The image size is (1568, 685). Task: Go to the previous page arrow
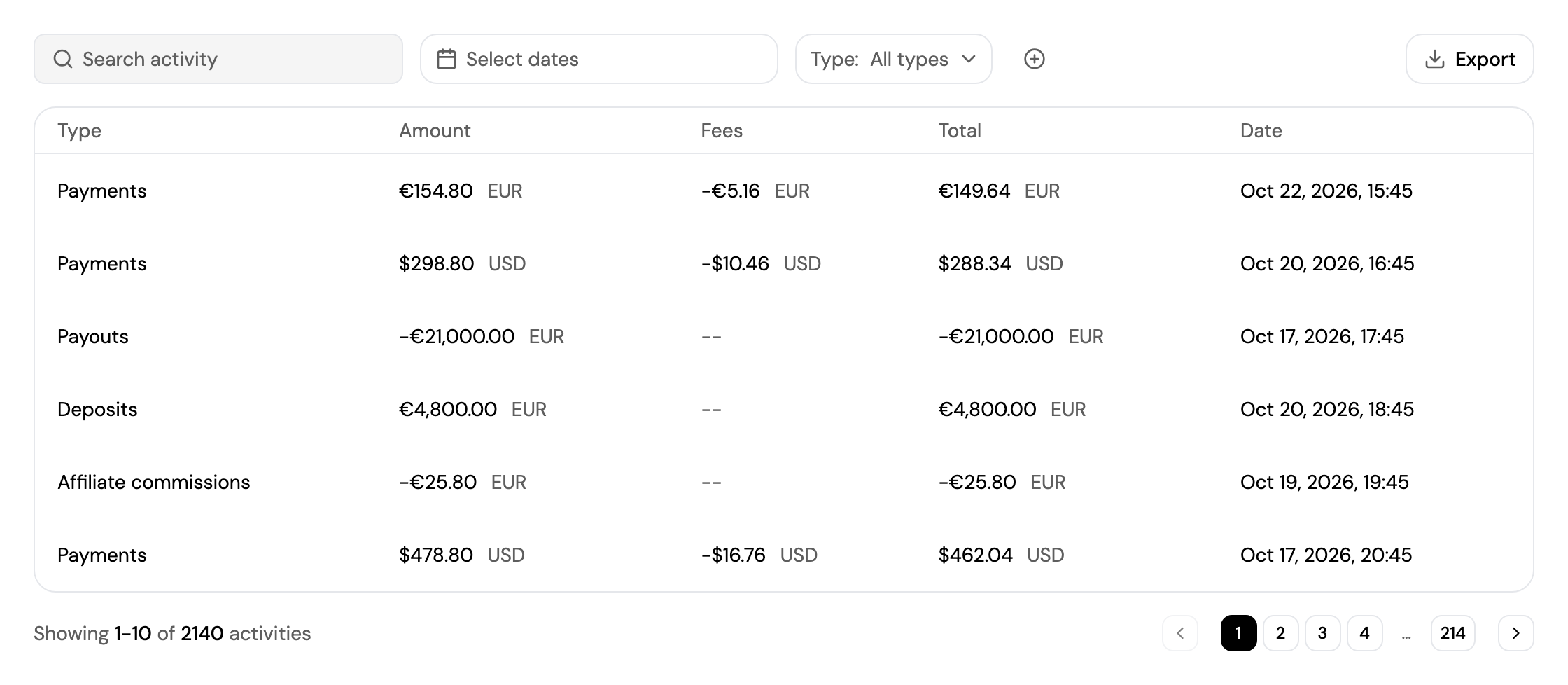[x=1180, y=633]
